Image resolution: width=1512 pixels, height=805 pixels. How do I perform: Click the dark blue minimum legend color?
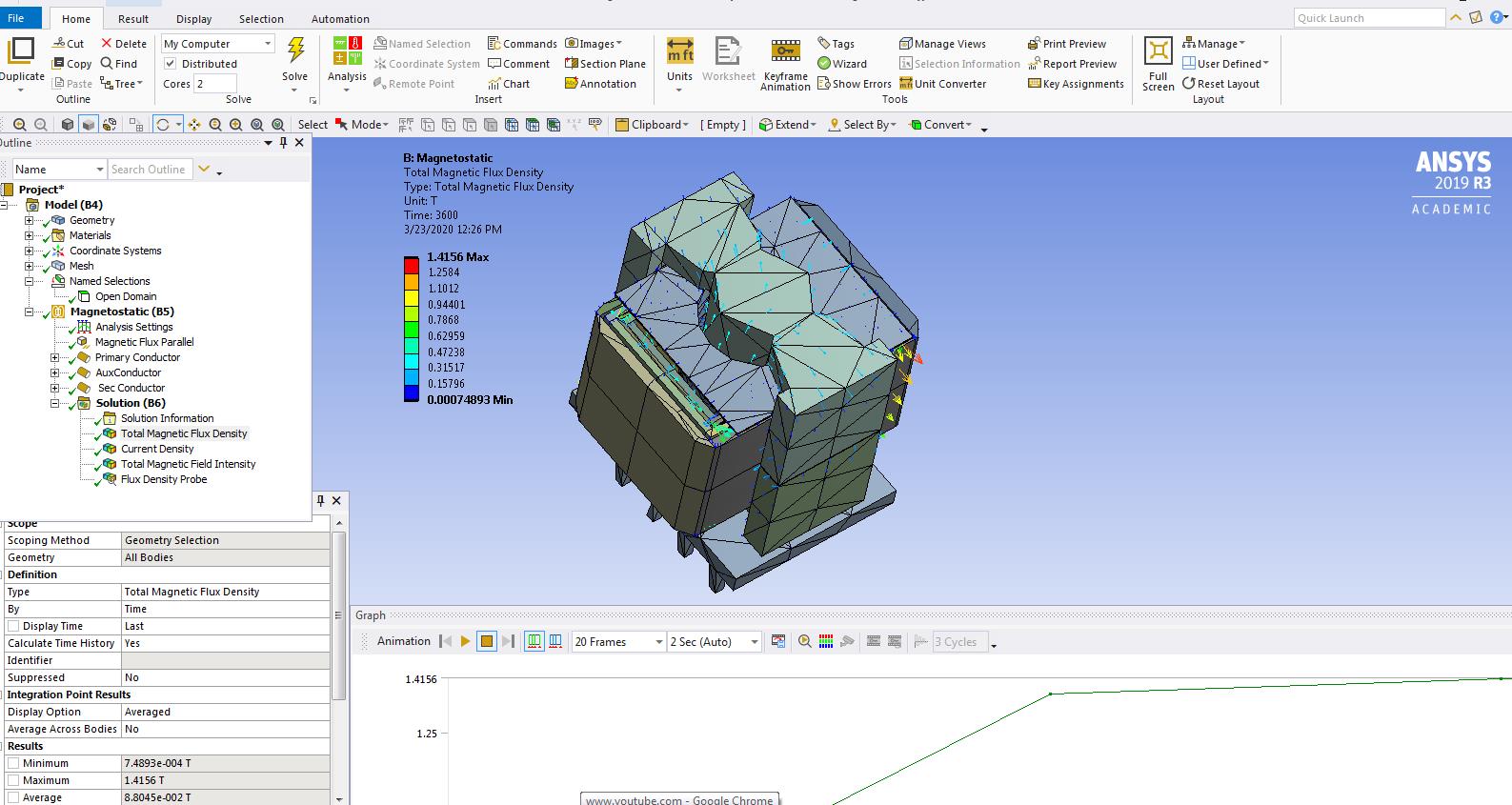click(x=411, y=392)
